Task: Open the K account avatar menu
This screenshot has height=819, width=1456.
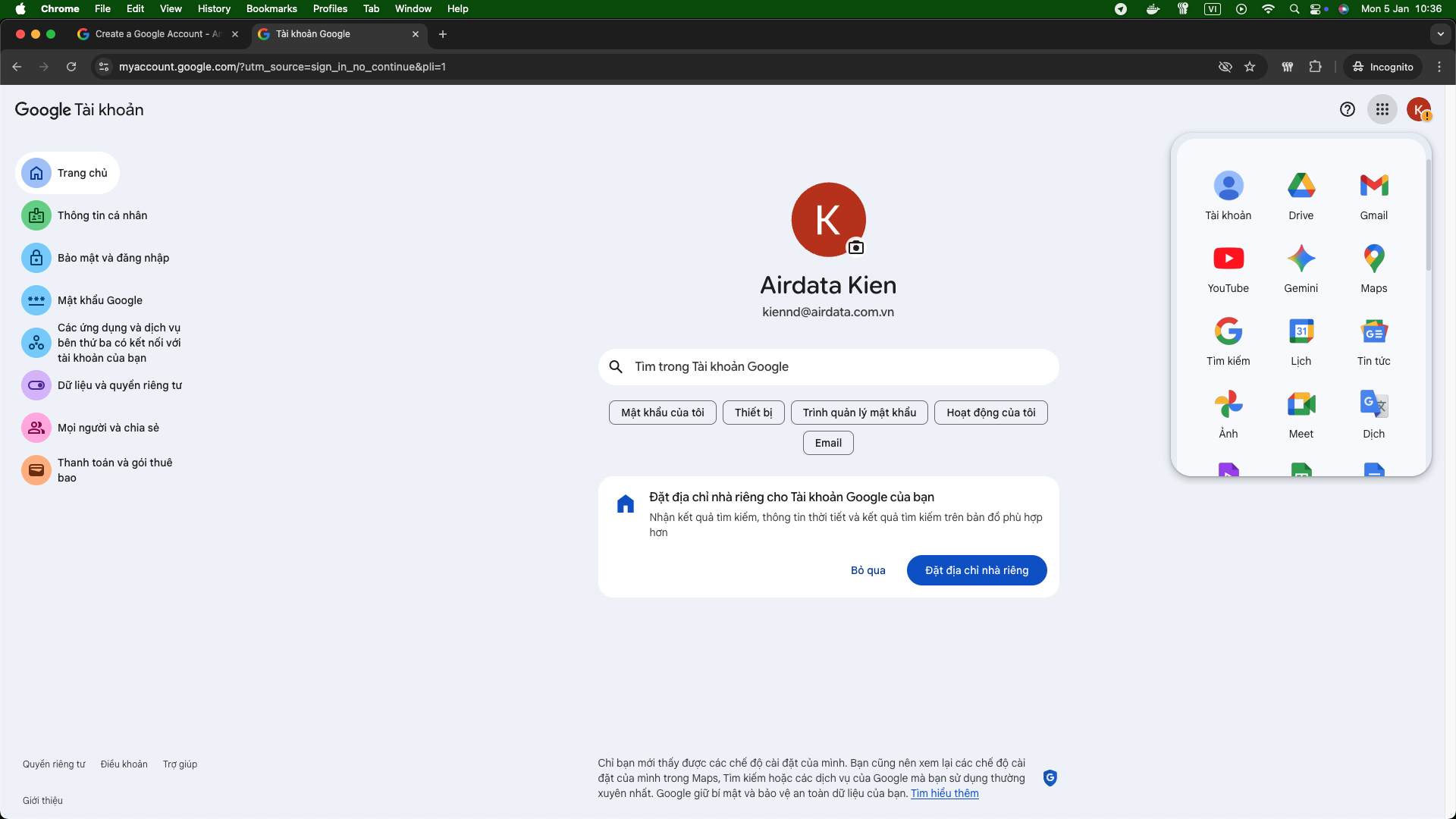Action: [1418, 109]
